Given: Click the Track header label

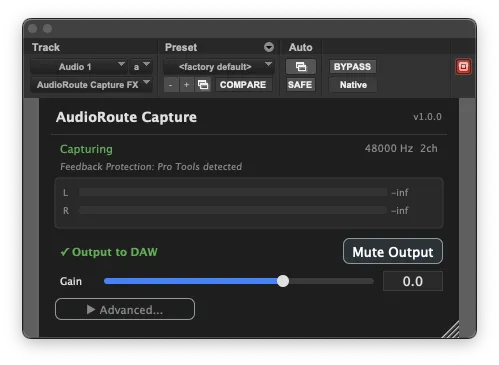Looking at the screenshot, I should (46, 47).
